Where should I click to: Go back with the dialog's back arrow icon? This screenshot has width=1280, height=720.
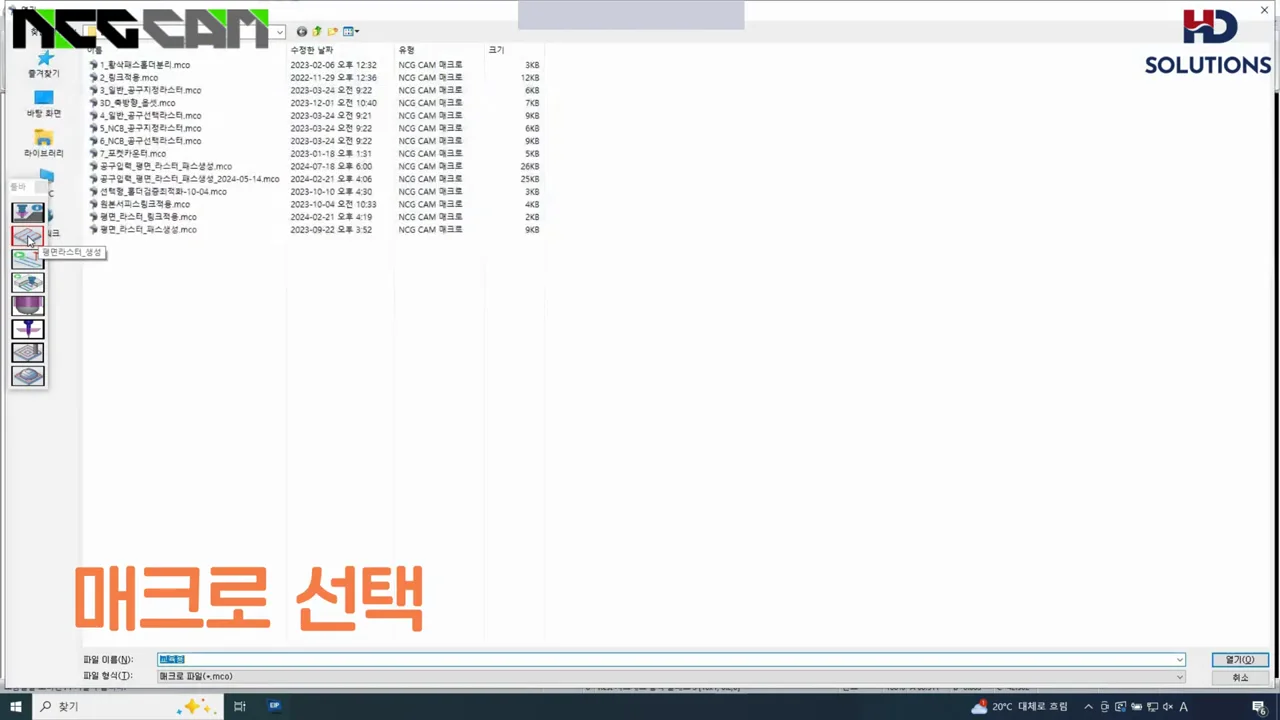click(x=302, y=32)
